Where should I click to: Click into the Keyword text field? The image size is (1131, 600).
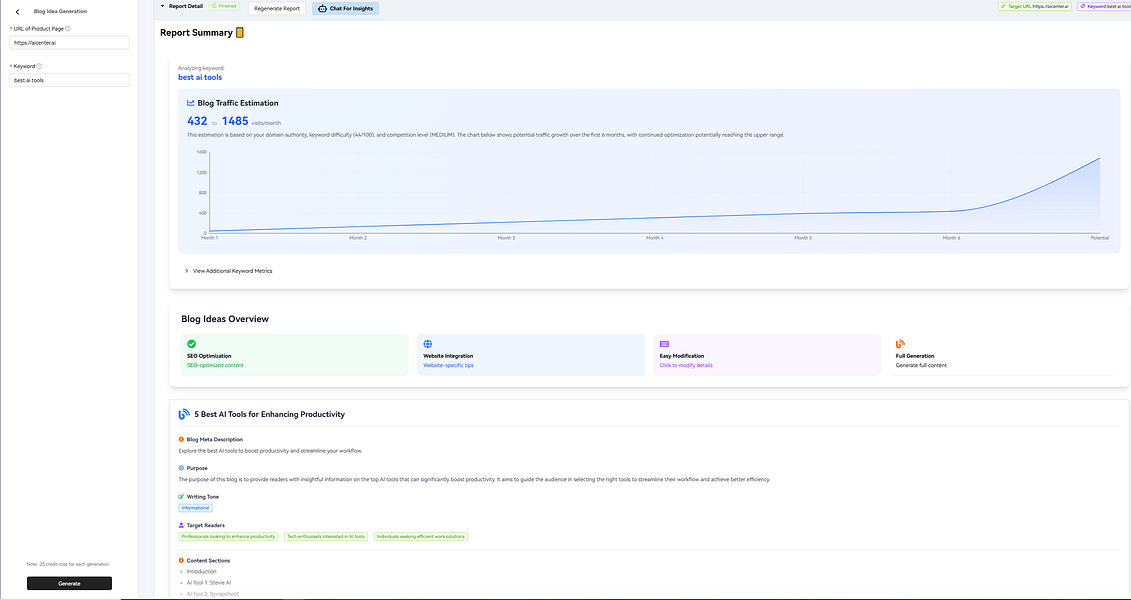click(x=69, y=80)
